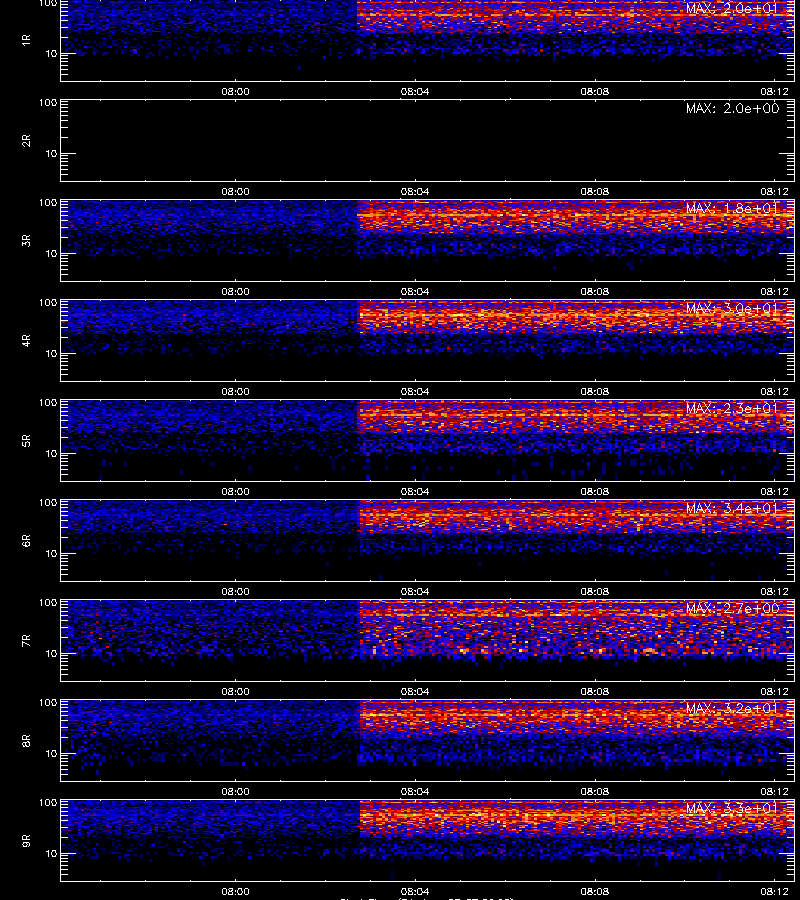The width and height of the screenshot is (800, 900).
Task: Click the bright orange band in the 3R spectrogram
Action: (x=576, y=217)
